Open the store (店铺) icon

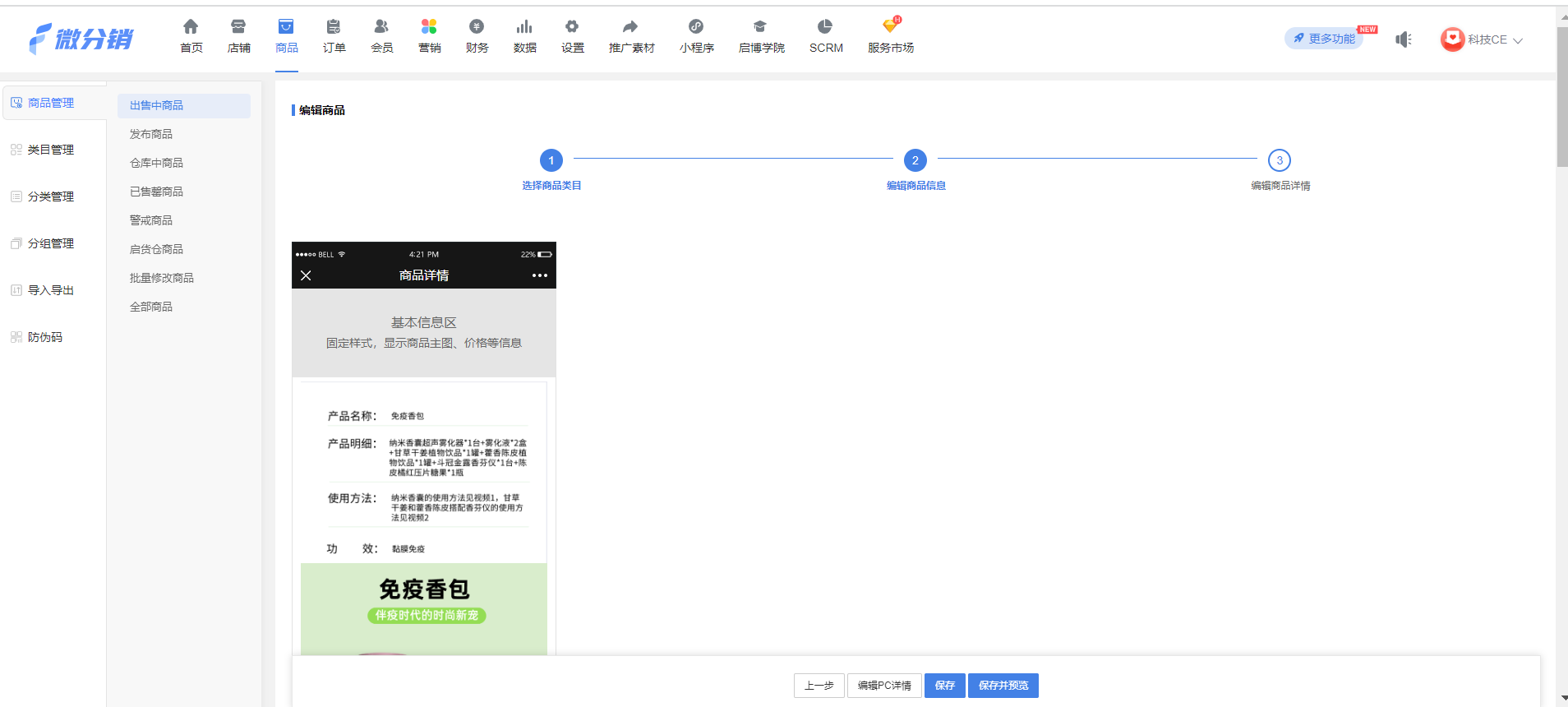click(x=238, y=27)
